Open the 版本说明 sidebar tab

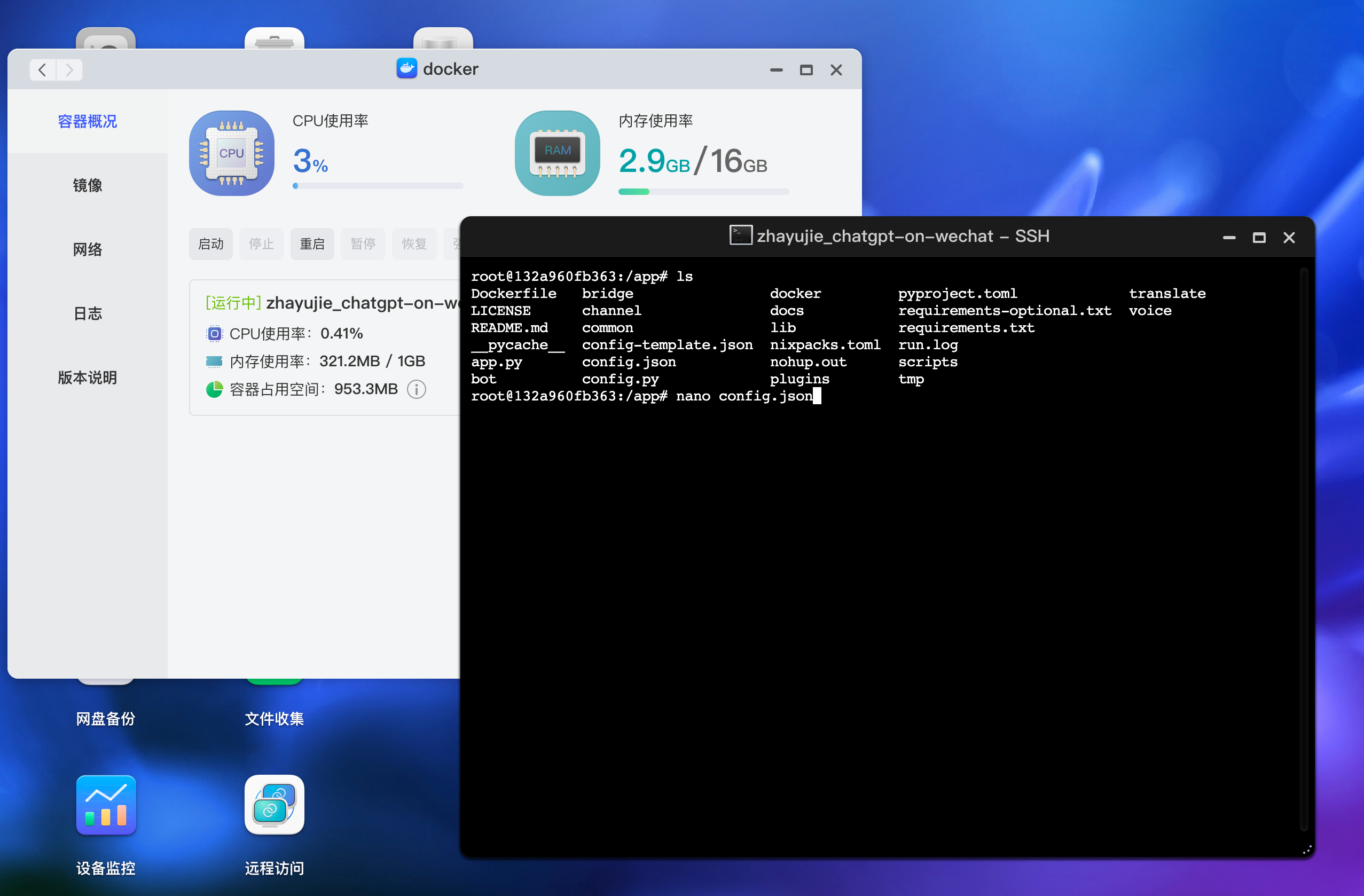88,378
